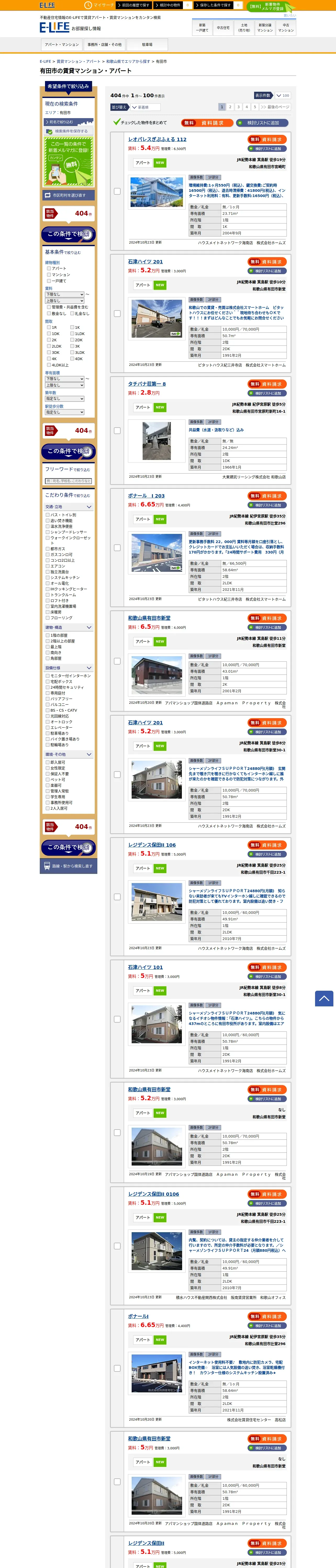The image size is (336, 1568).
Task: Switch to the 駐車場 tab
Action: tap(147, 45)
